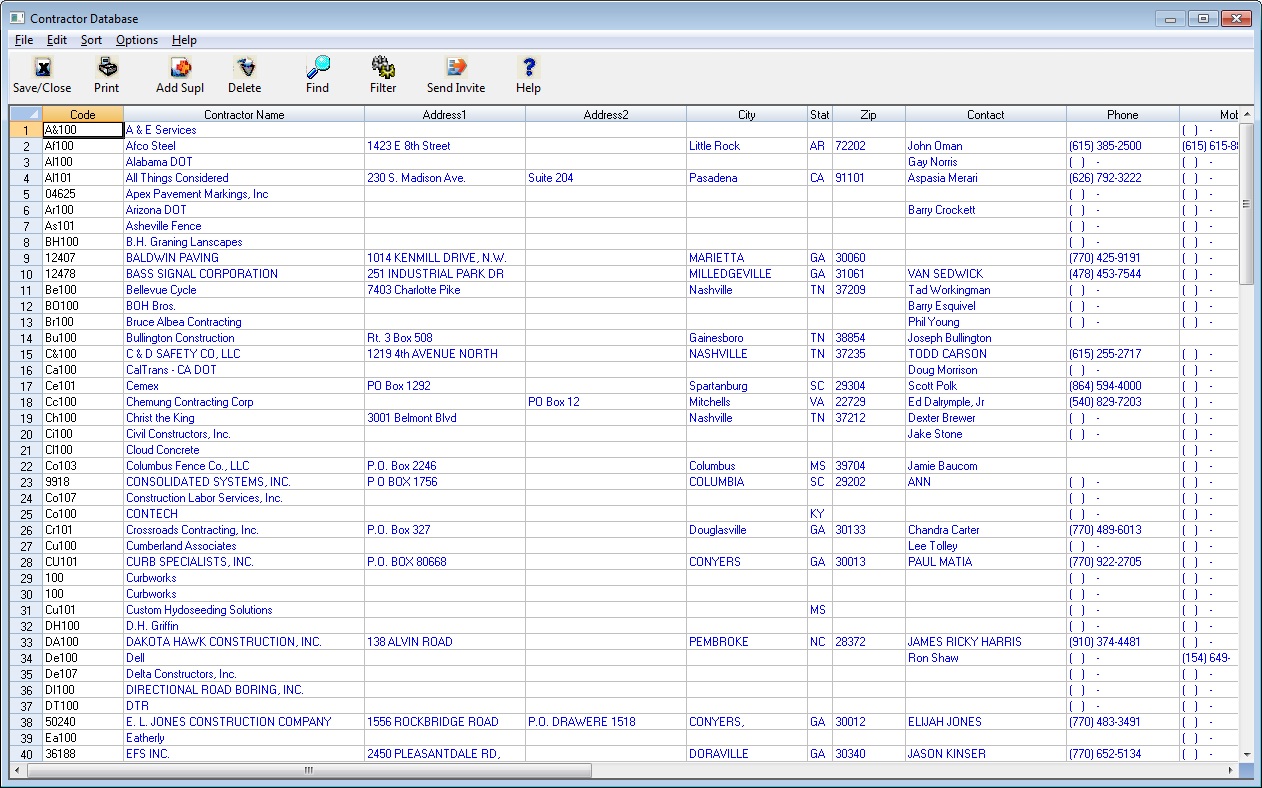The width and height of the screenshot is (1262, 788).
Task: Click the vertical scrollbar thumb
Action: (x=1246, y=203)
